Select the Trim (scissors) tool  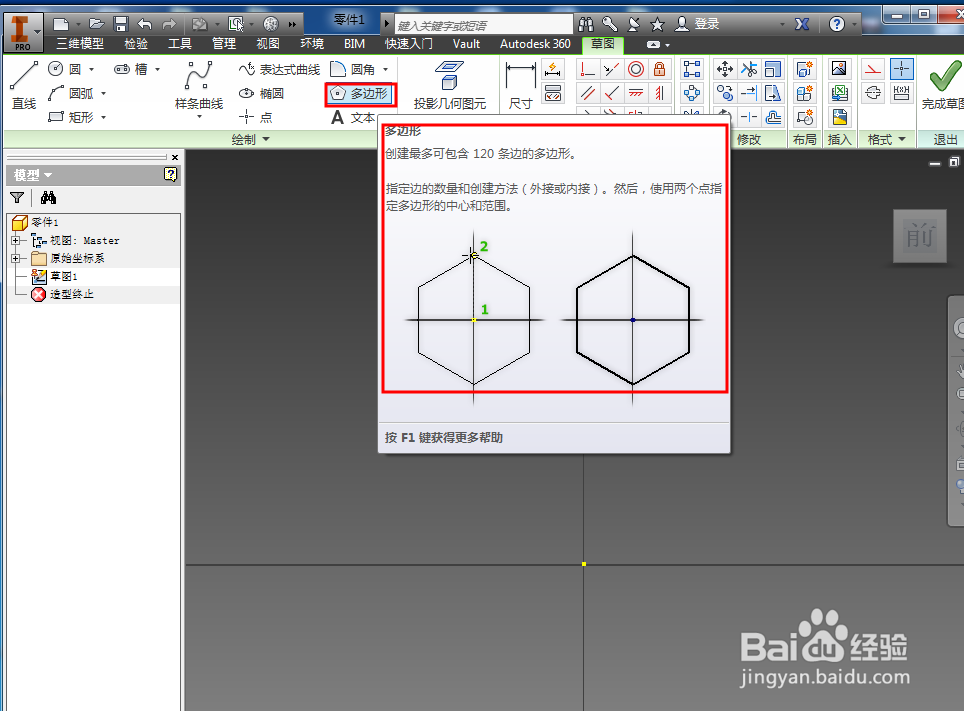click(749, 69)
